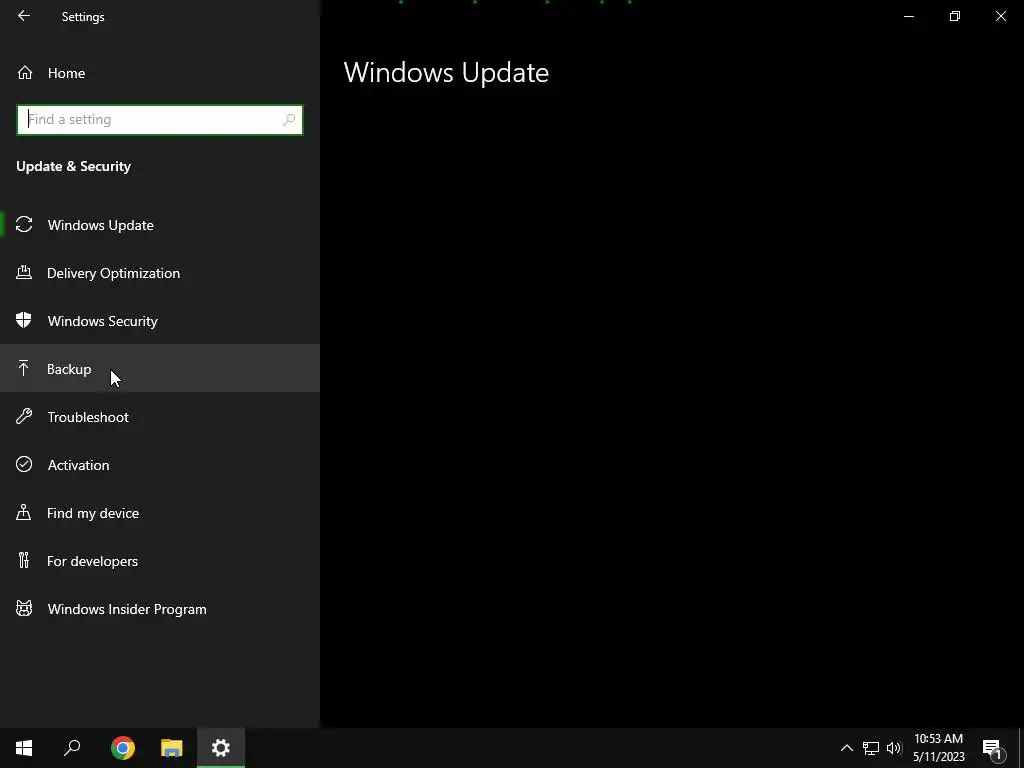
Task: Open Windows Security page
Action: pos(160,321)
